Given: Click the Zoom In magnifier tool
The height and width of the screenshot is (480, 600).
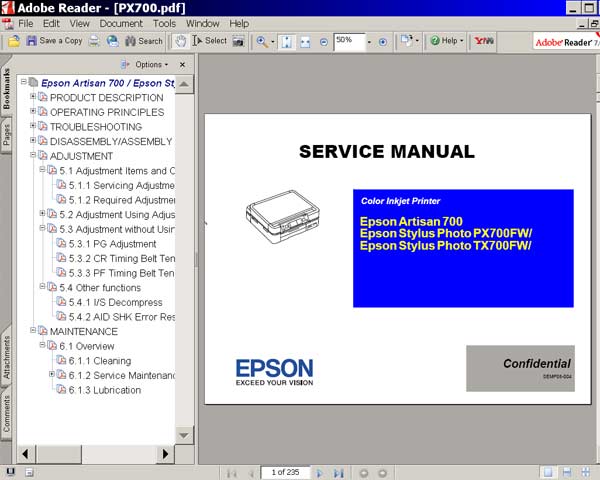Looking at the screenshot, I should (262, 41).
